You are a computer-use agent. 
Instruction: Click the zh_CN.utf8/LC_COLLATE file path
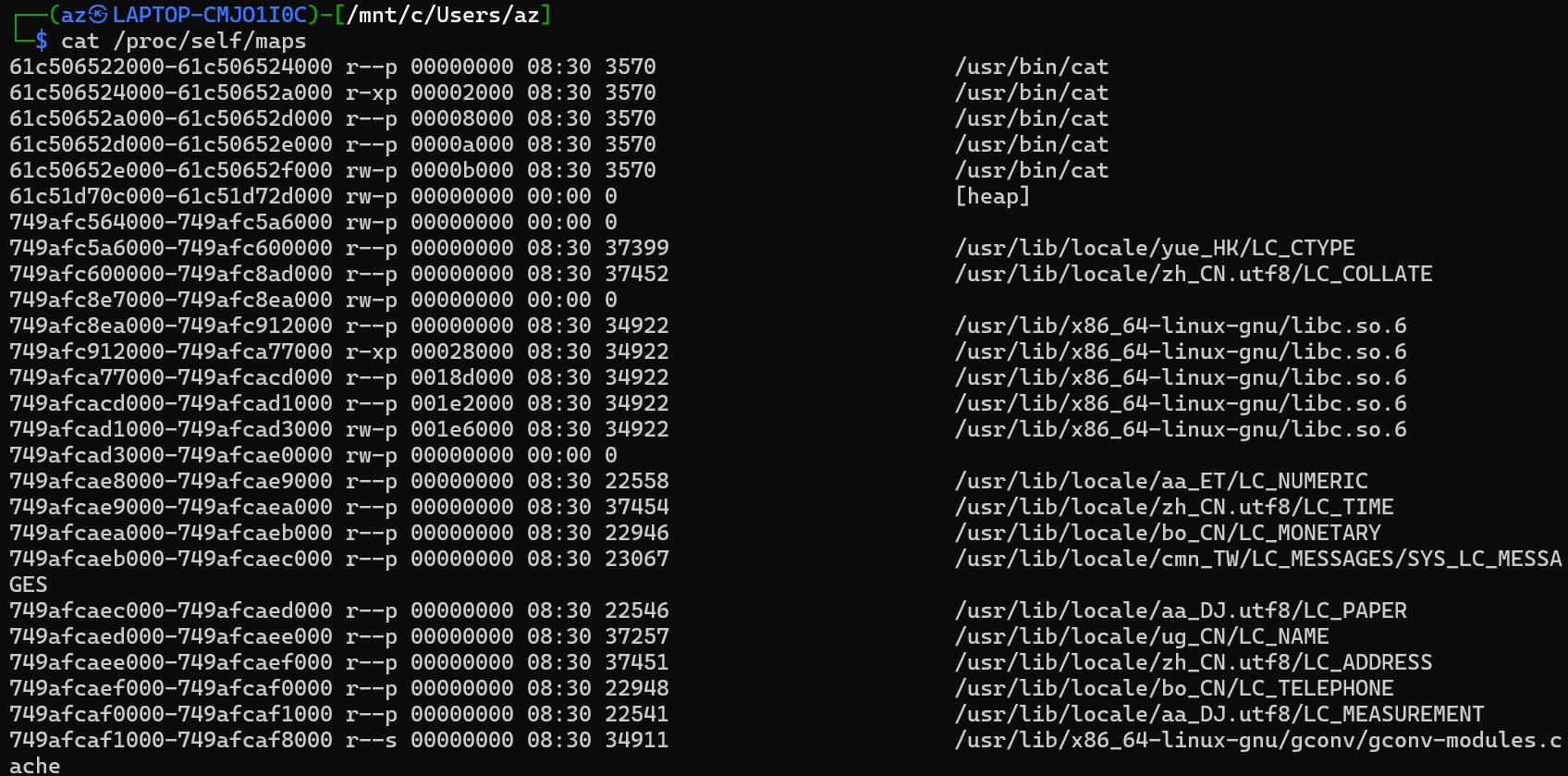[1193, 274]
